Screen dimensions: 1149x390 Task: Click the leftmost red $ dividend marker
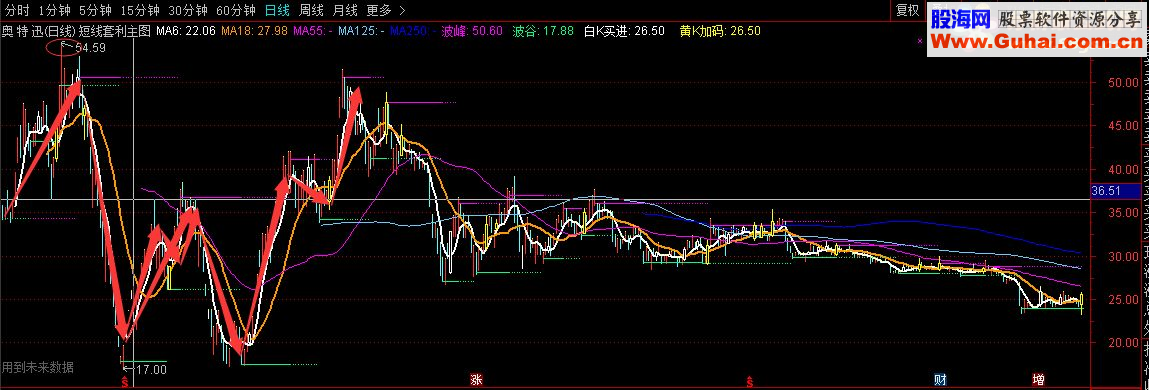pos(125,382)
